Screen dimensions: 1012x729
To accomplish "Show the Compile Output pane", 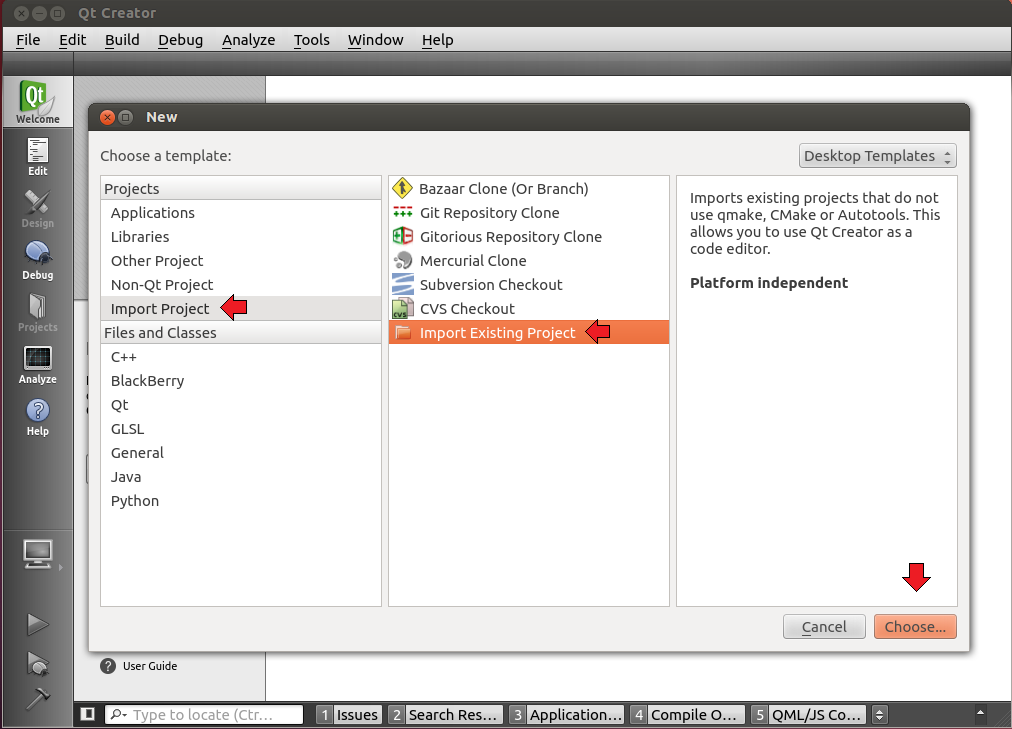I will 687,714.
